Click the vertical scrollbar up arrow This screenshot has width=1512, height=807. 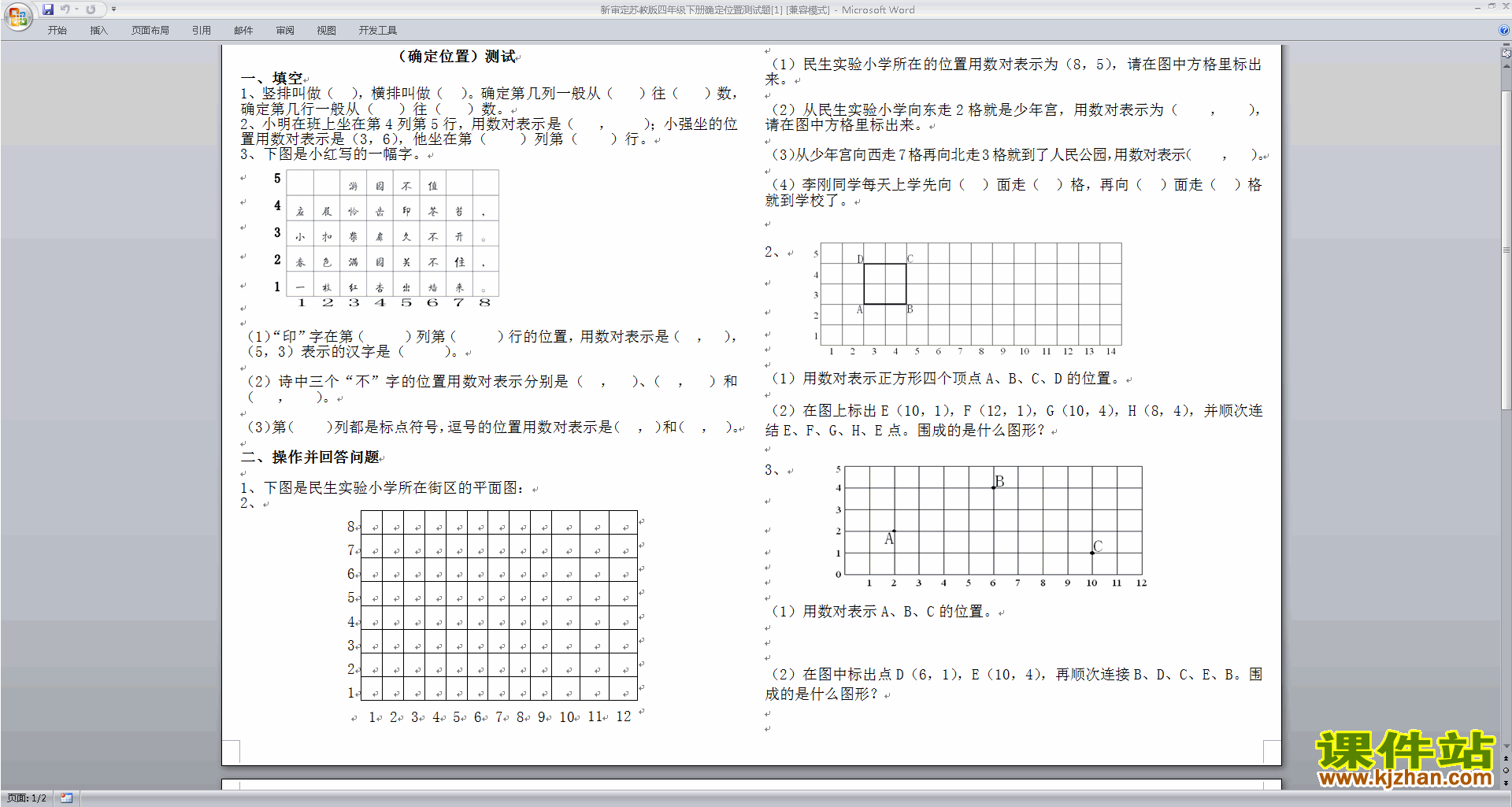point(1506,68)
